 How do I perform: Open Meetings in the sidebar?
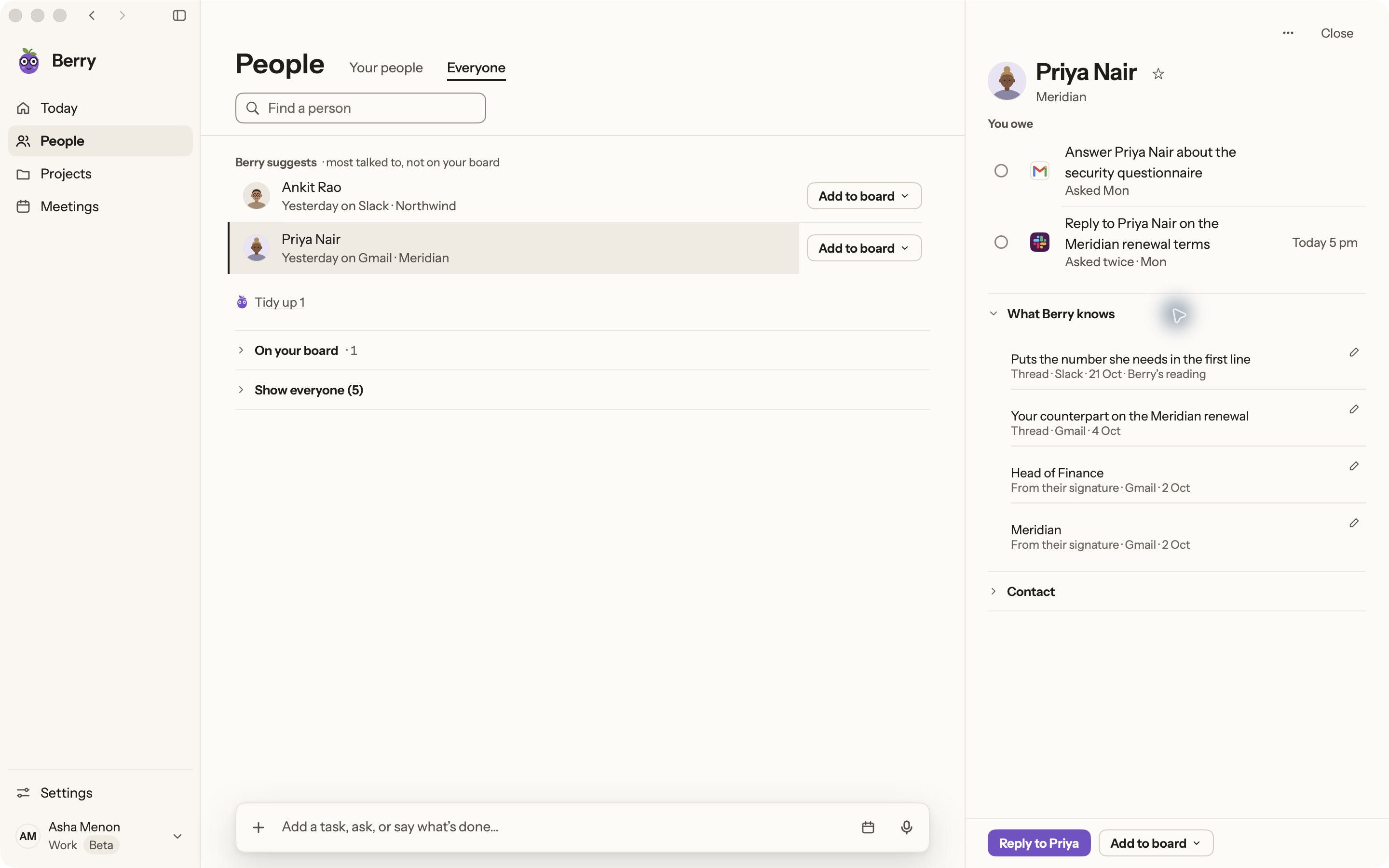click(x=100, y=206)
